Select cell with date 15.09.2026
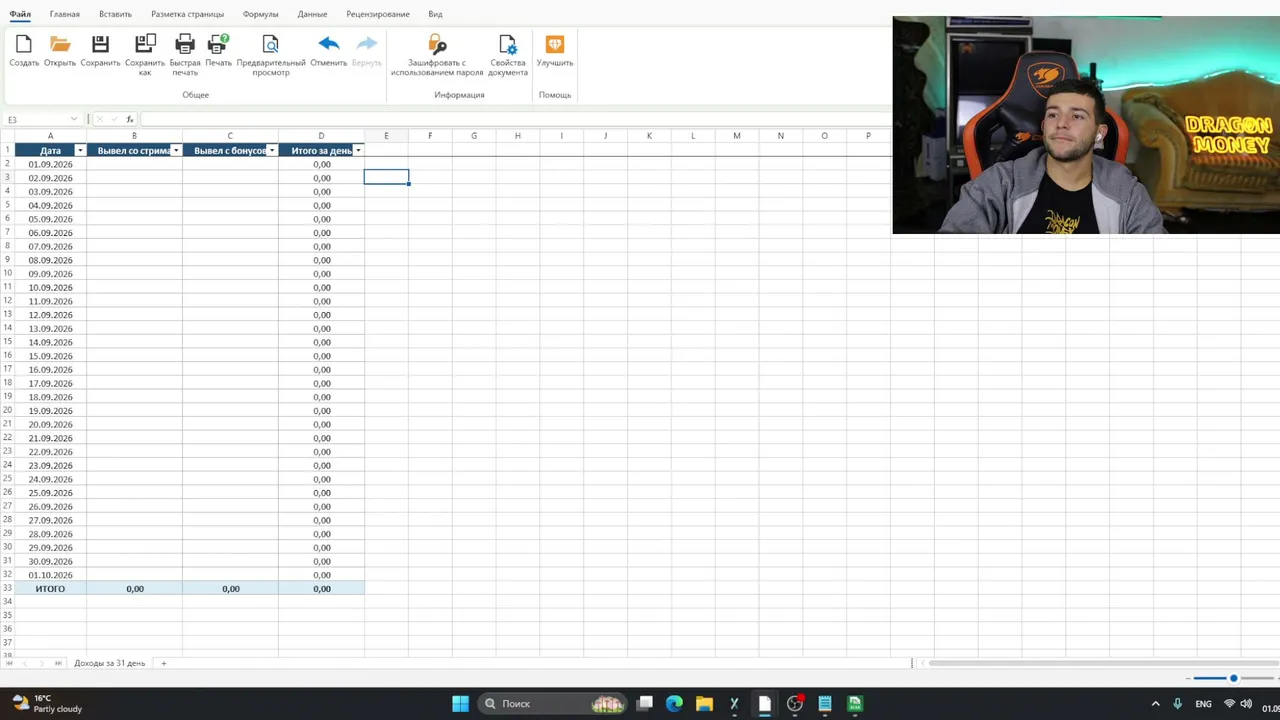The width and height of the screenshot is (1280, 720). [50, 356]
